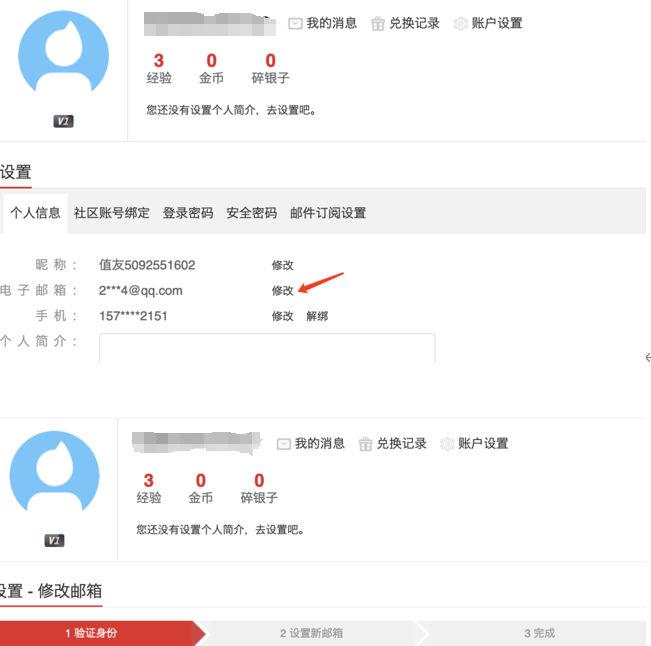Open the lower profile avatar image
The width and height of the screenshot is (651, 646).
pos(54,471)
